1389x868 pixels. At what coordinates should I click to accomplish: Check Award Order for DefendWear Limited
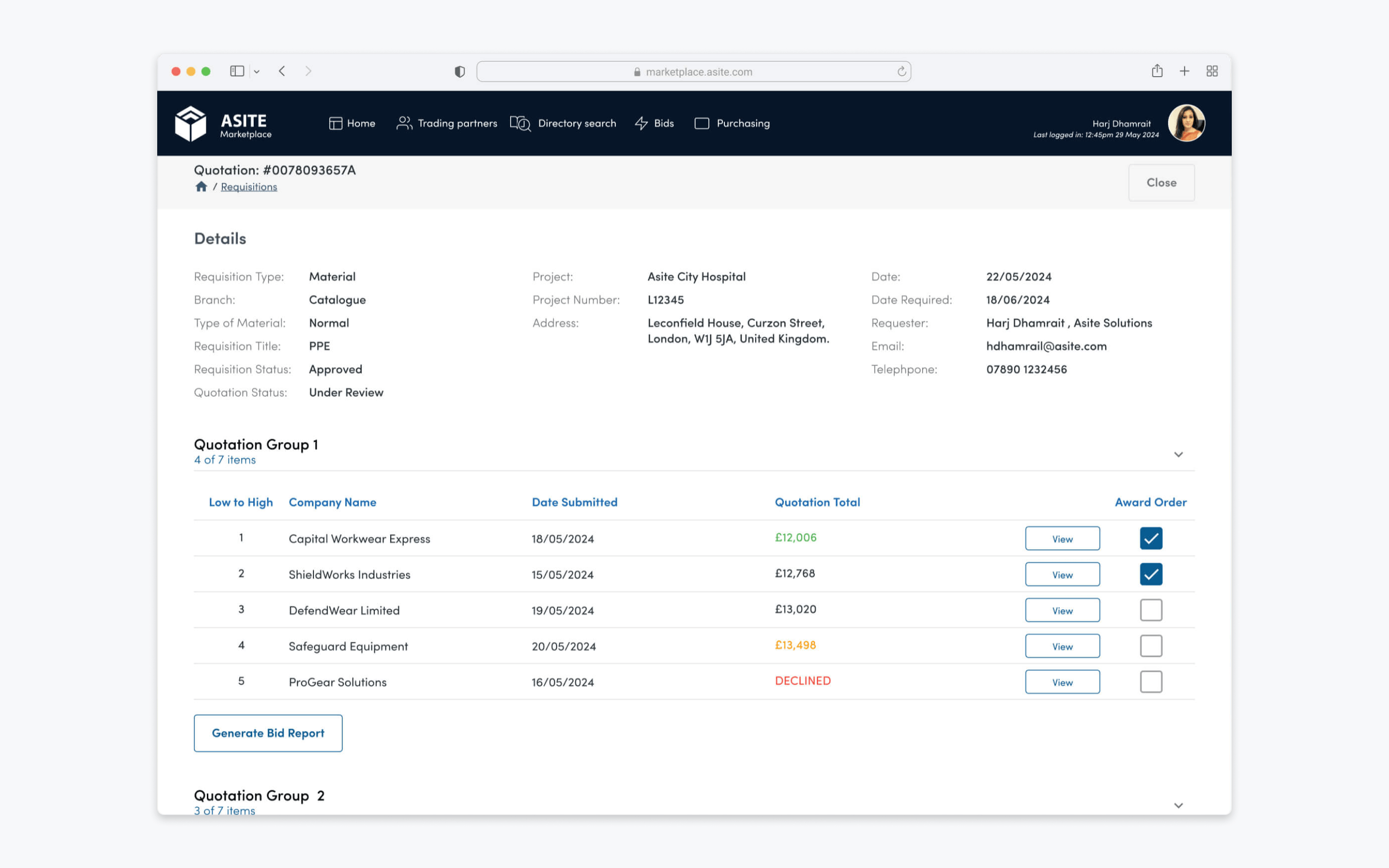coord(1151,610)
